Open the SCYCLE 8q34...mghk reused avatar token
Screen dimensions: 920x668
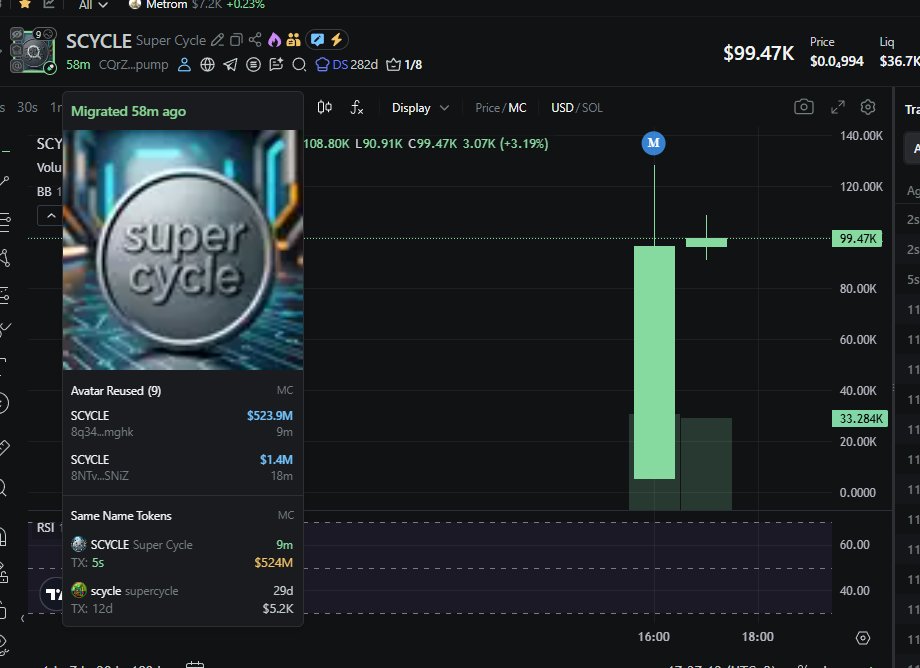[x=182, y=423]
